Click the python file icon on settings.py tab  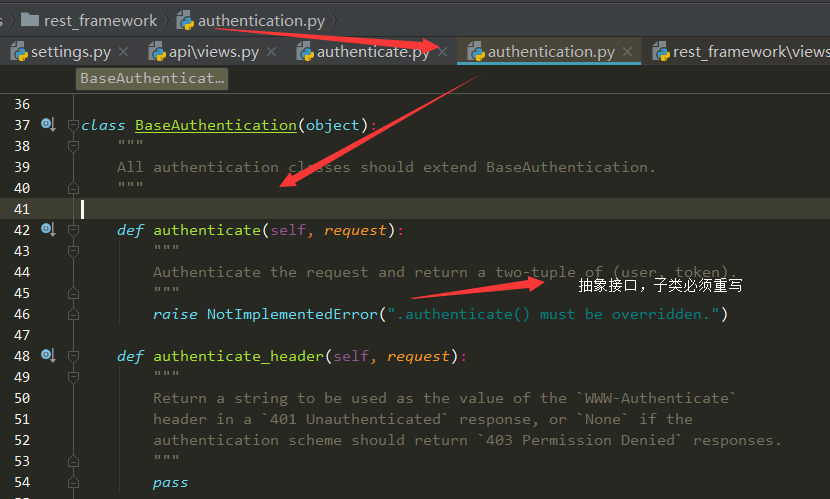tap(20, 52)
